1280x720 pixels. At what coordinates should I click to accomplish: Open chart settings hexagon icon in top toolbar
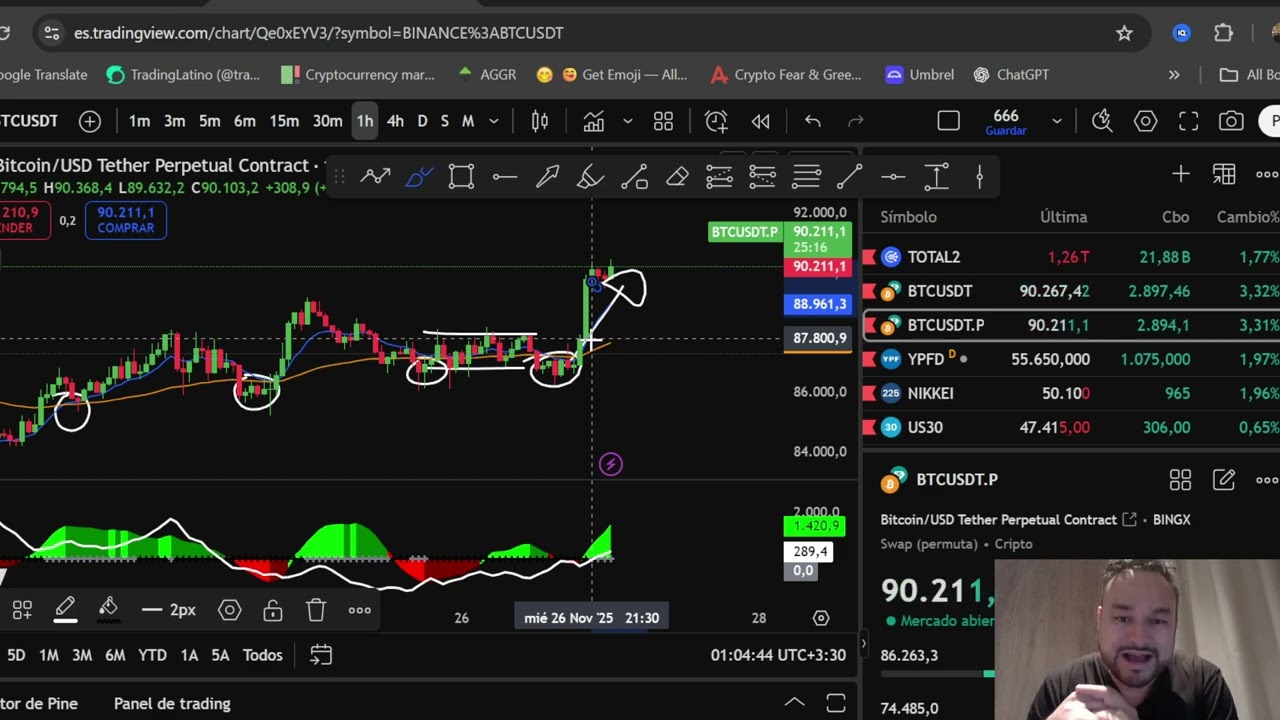pyautogui.click(x=1145, y=121)
